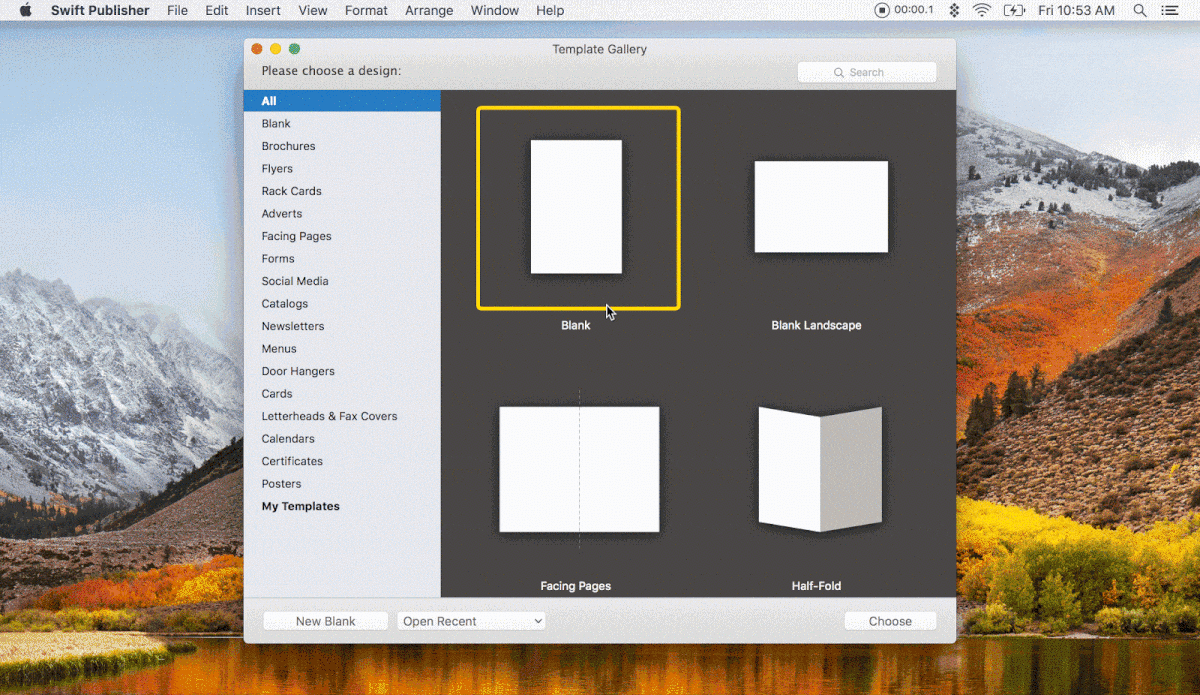Select the Half-Fold template thumbnail
This screenshot has height=695, width=1200.
point(820,469)
